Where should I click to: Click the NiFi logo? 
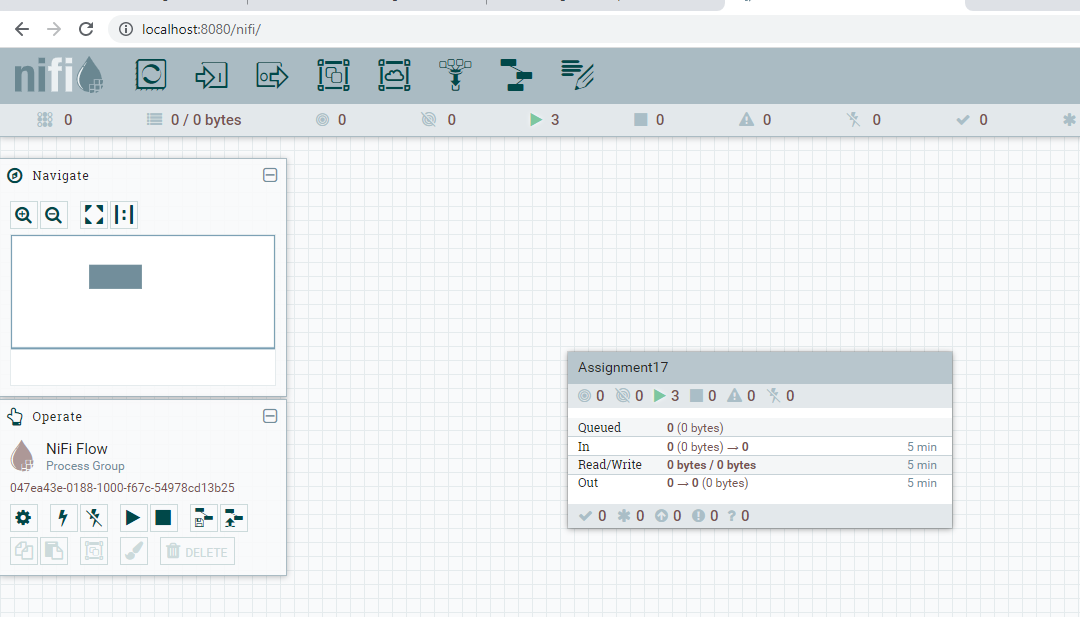pos(59,74)
